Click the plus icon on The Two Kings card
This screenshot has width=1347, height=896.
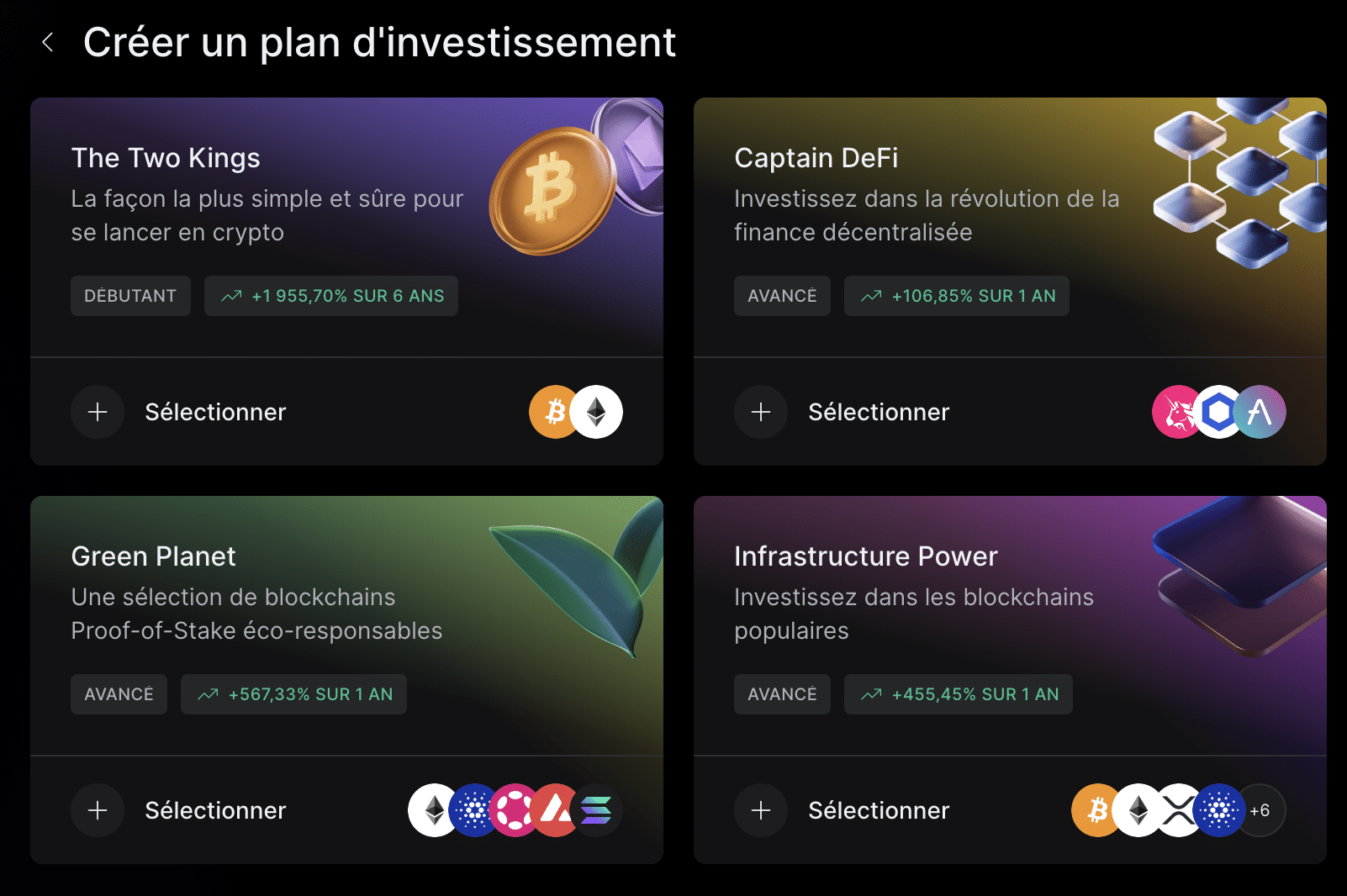98,412
